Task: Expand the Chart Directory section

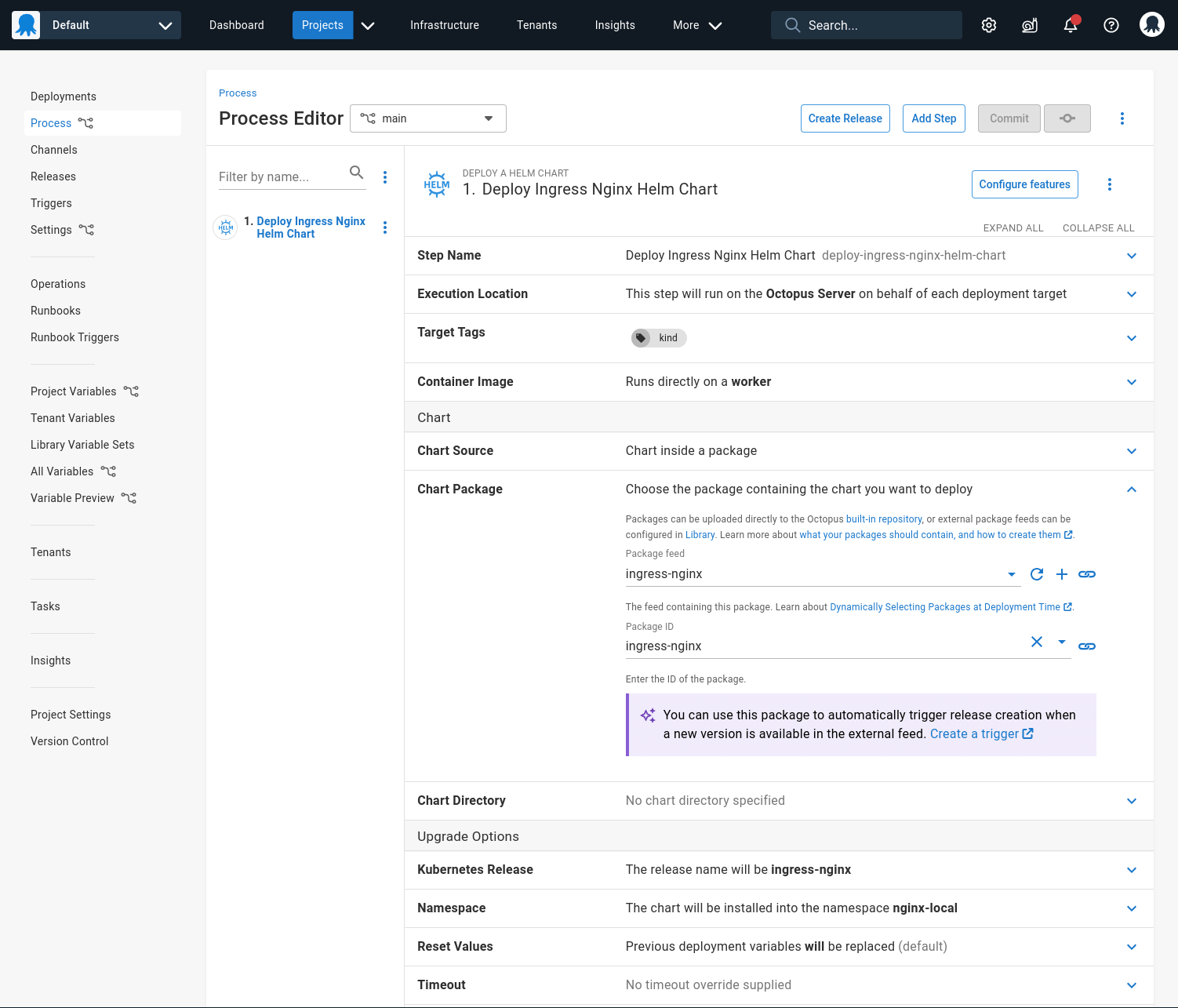Action: [1132, 801]
